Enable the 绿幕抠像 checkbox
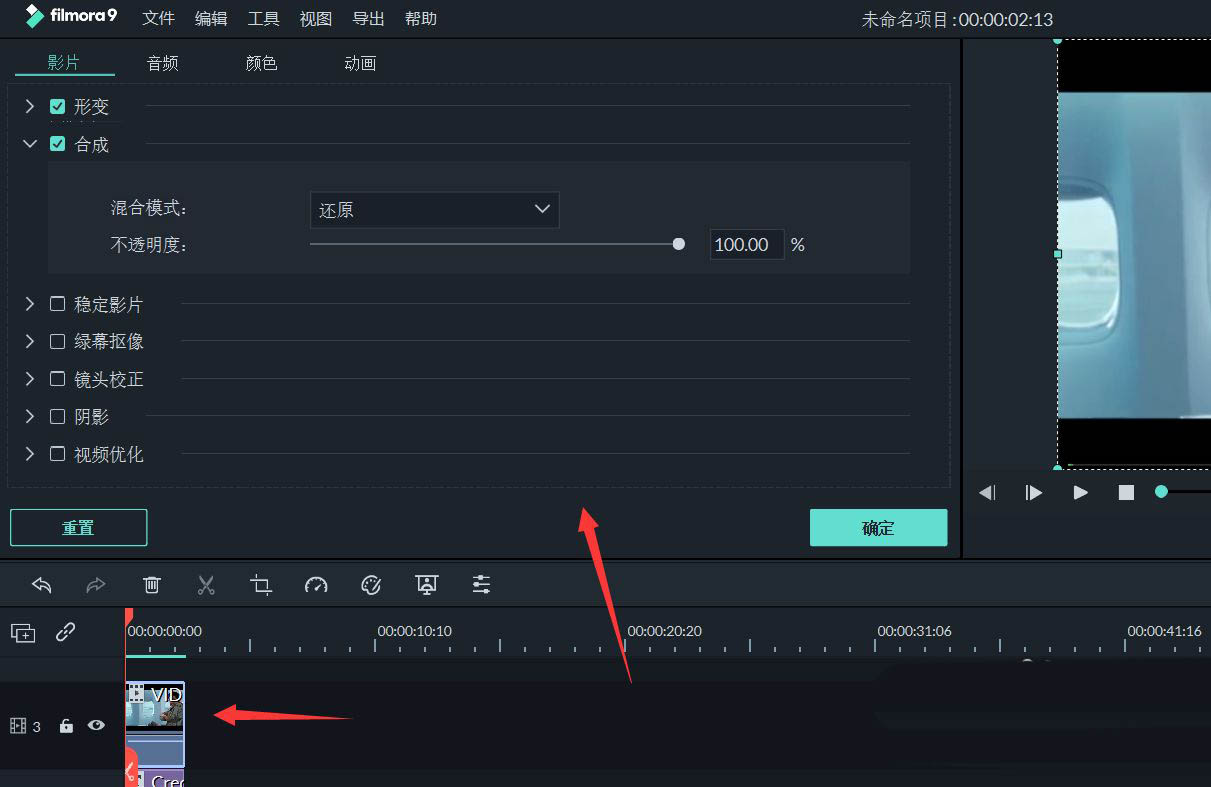This screenshot has width=1211, height=787. pyautogui.click(x=58, y=341)
